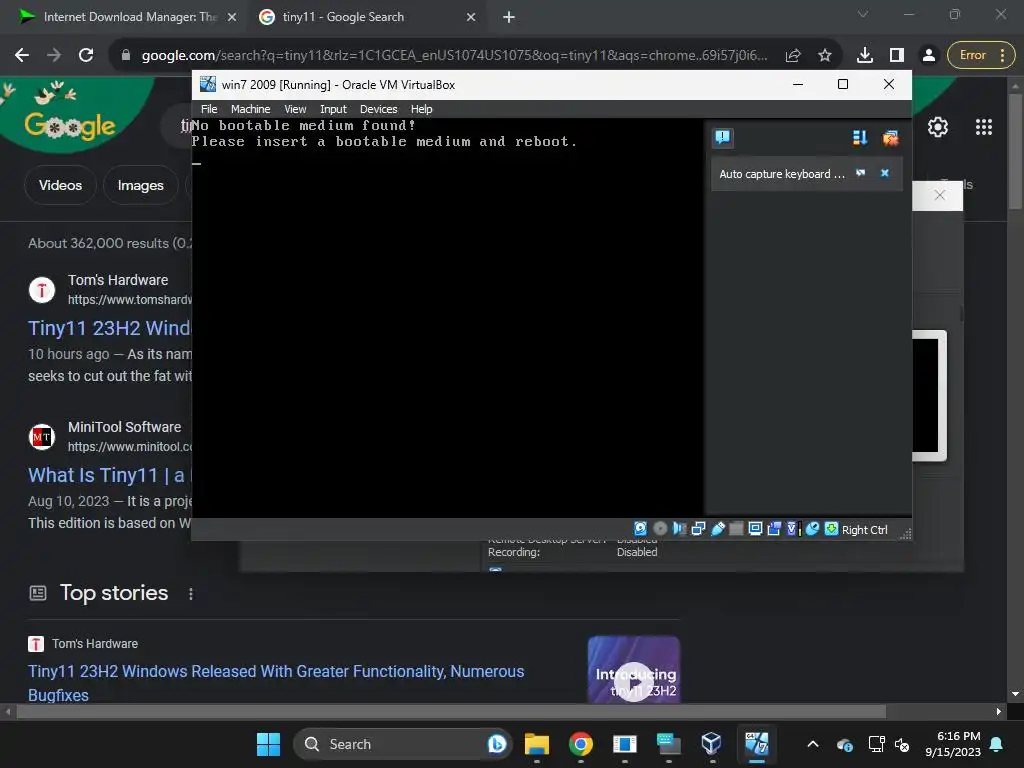Open File Explorer from the taskbar

537,744
